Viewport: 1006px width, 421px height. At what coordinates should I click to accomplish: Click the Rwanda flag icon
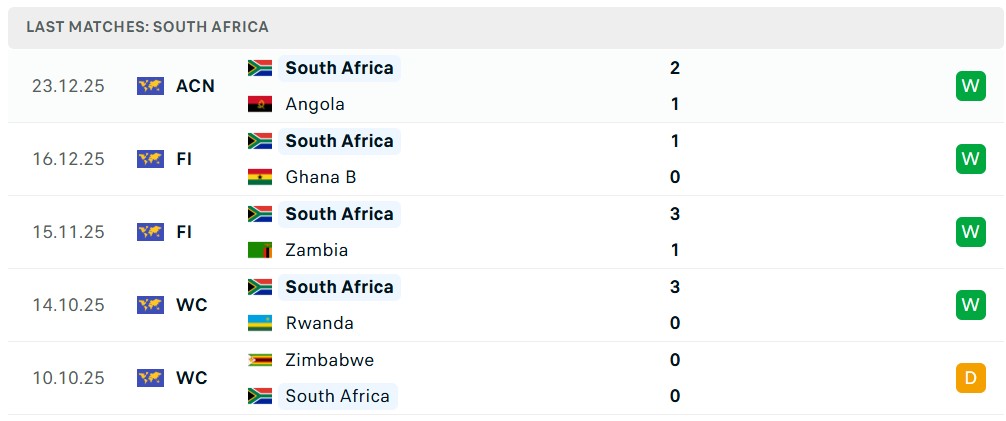pyautogui.click(x=260, y=323)
